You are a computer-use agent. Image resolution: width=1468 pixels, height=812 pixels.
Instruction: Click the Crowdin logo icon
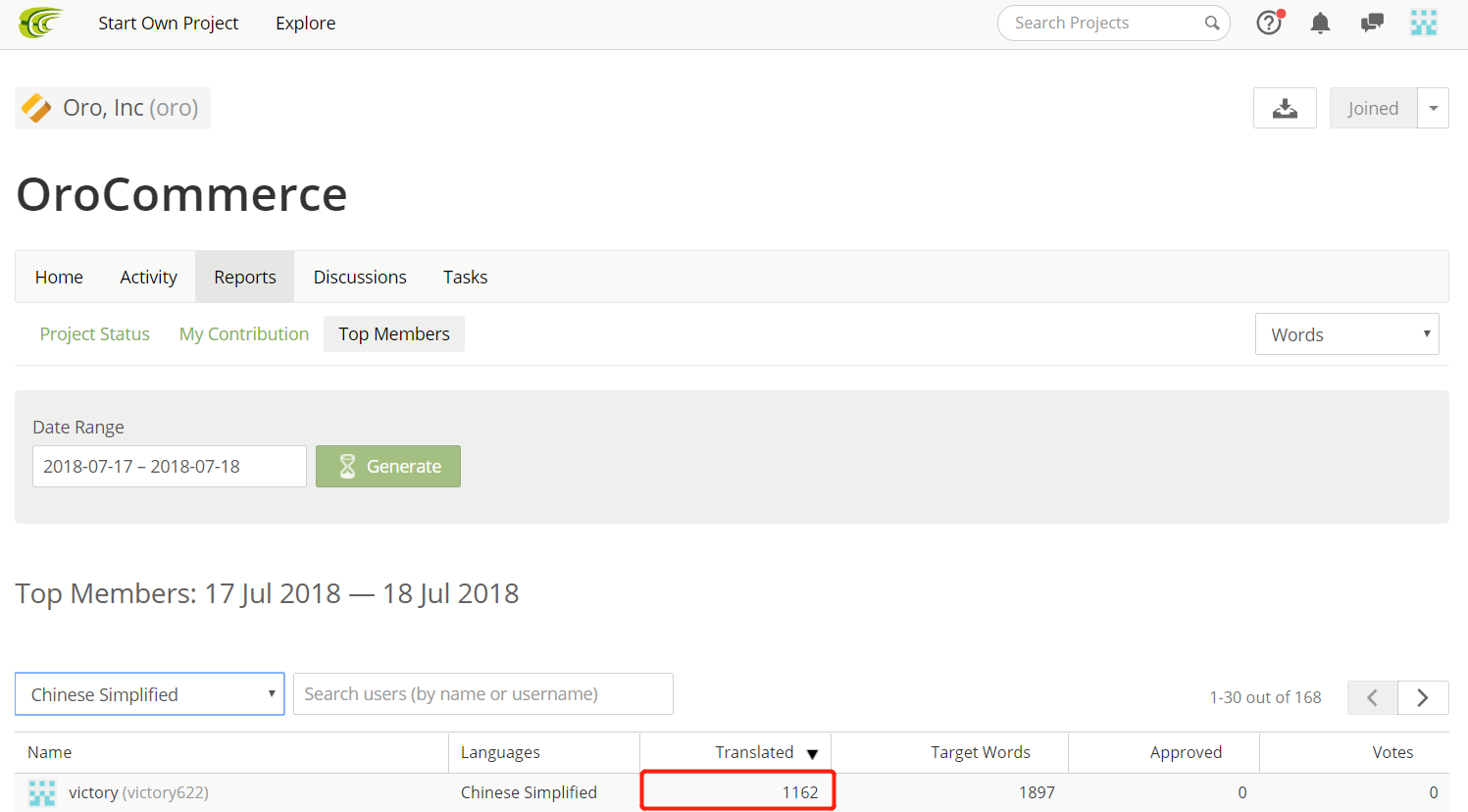click(x=40, y=23)
